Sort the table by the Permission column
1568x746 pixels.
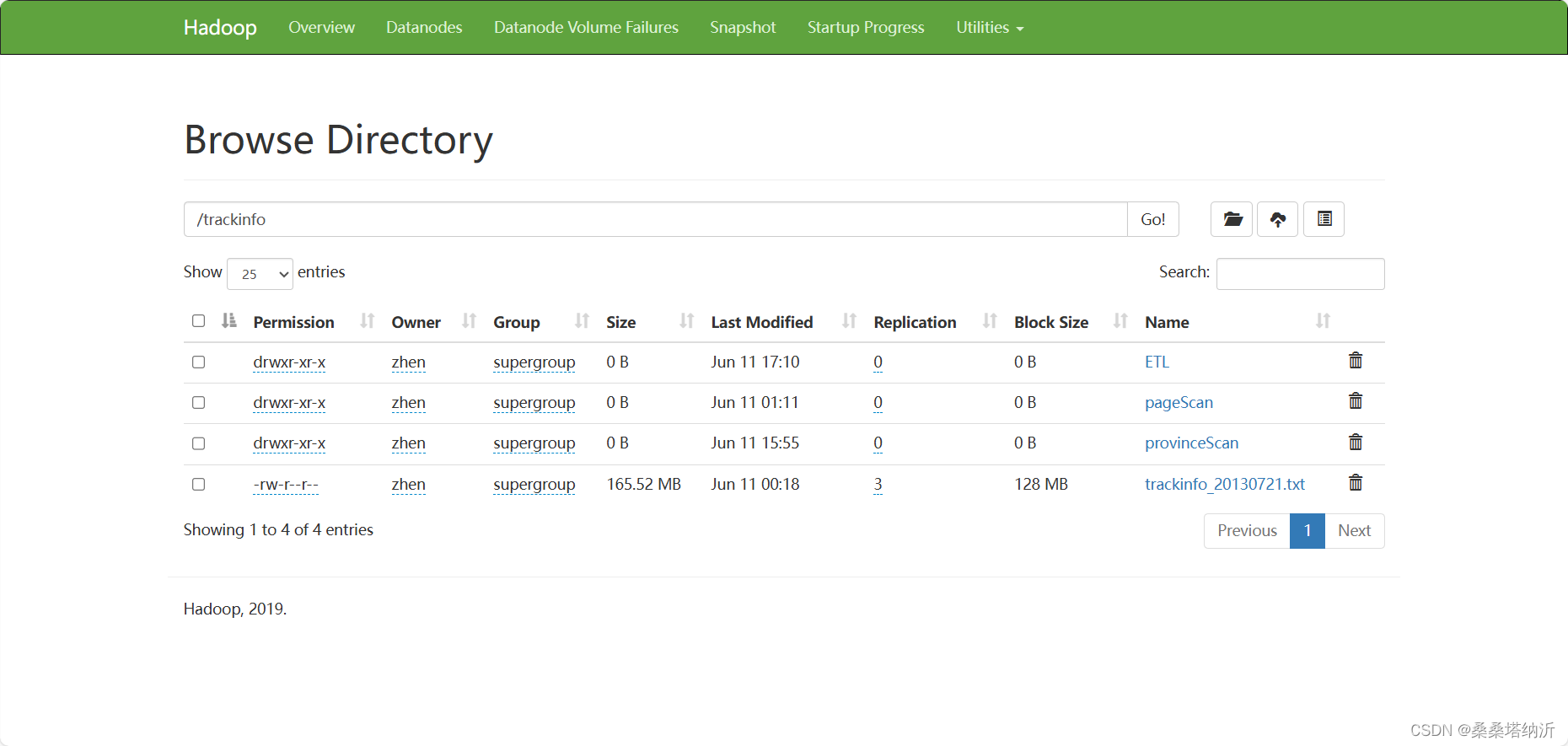[x=367, y=321]
